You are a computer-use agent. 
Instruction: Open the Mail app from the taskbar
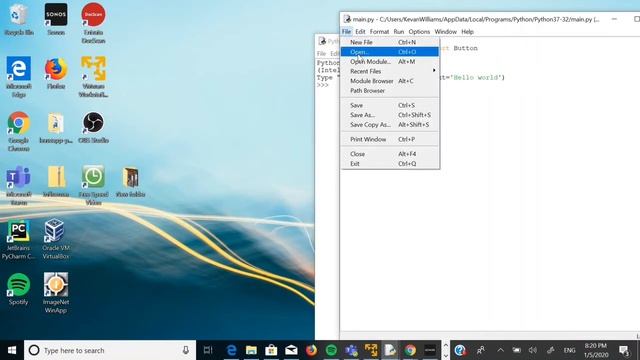coord(291,350)
